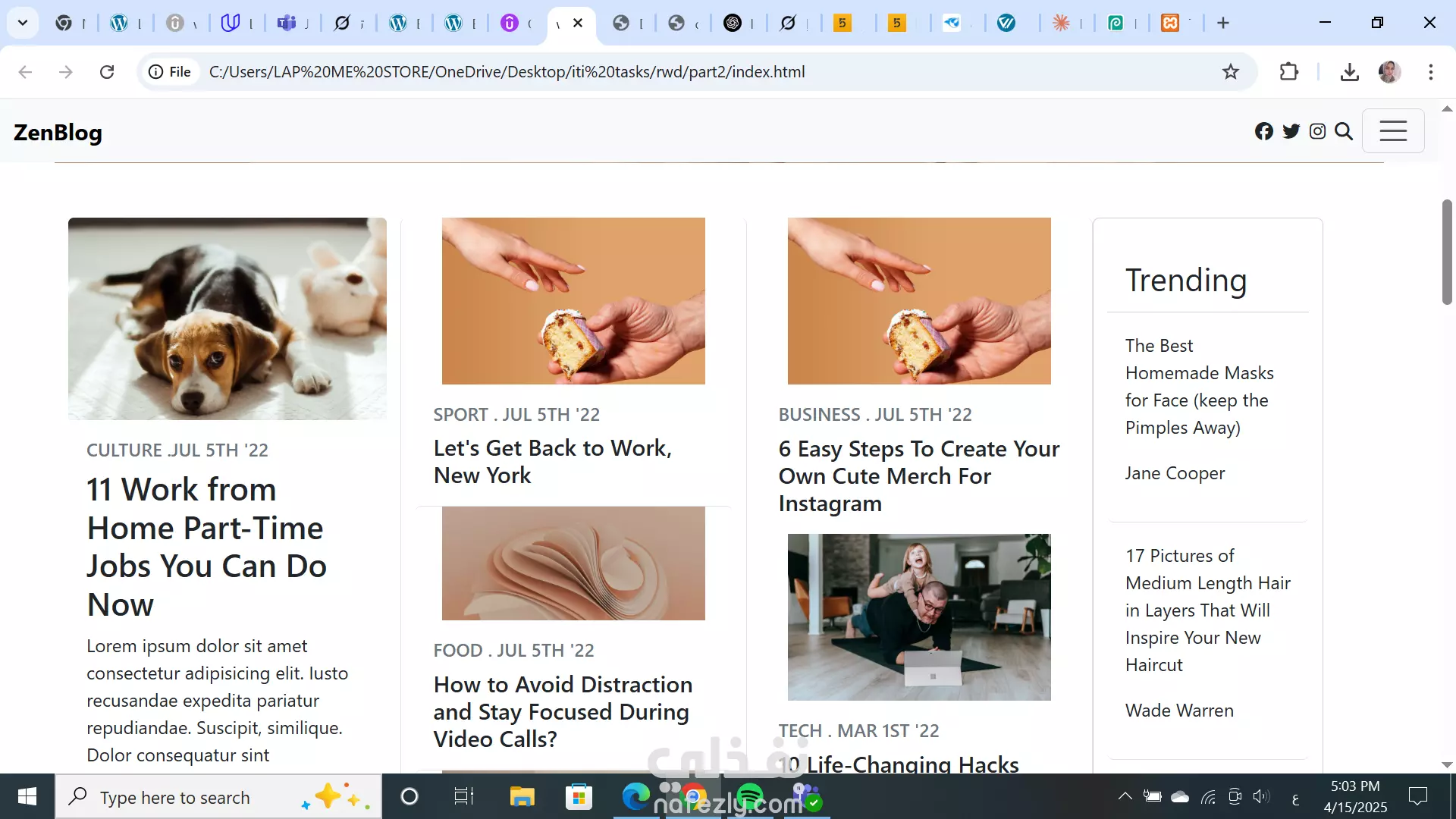The image size is (1456, 819).
Task: Click the File site info chip
Action: point(170,72)
